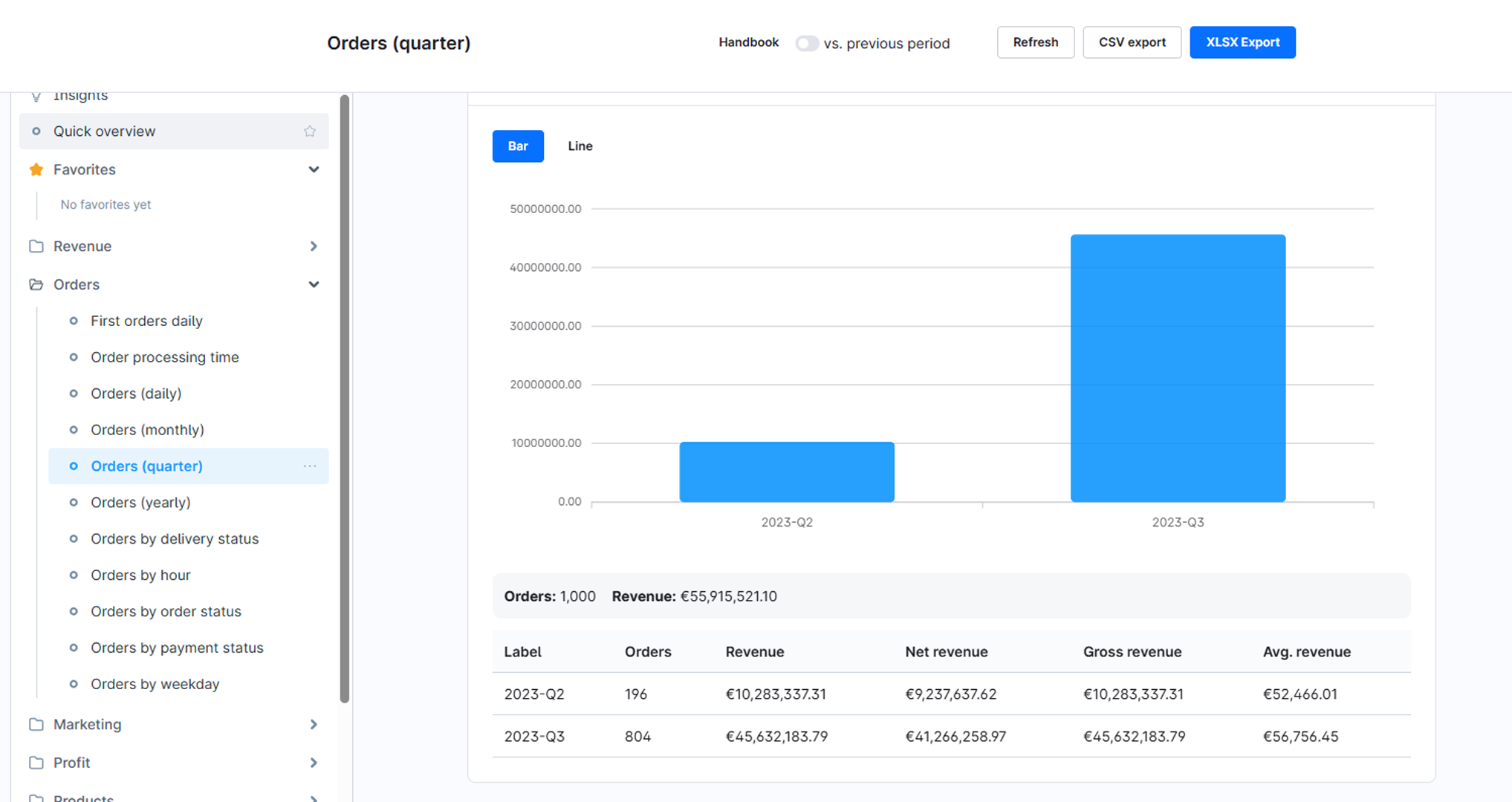Screen dimensions: 1512x802
Task: Select the Quick overview menu item
Action: tap(174, 131)
